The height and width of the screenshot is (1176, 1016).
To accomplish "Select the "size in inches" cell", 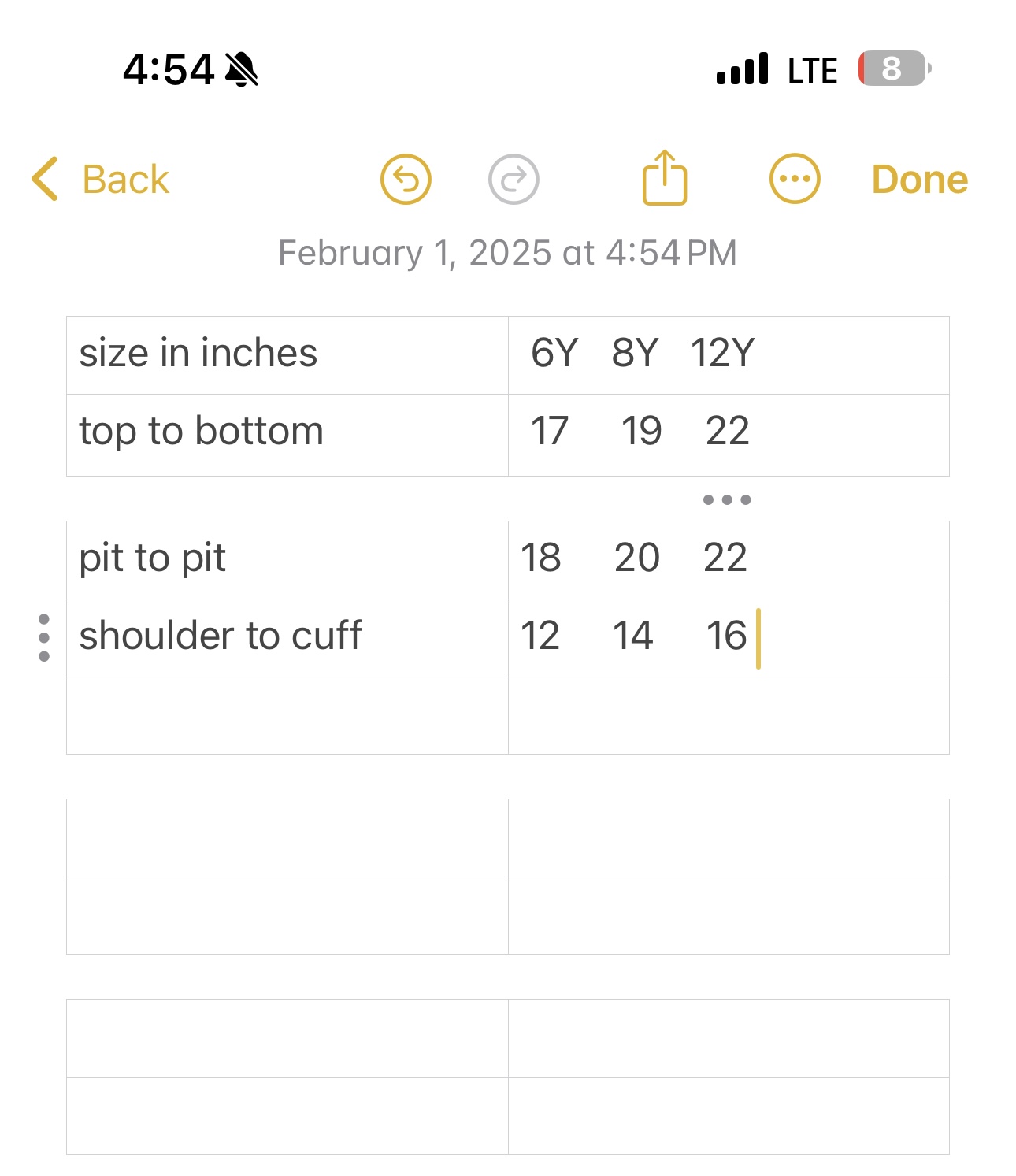I will [287, 355].
